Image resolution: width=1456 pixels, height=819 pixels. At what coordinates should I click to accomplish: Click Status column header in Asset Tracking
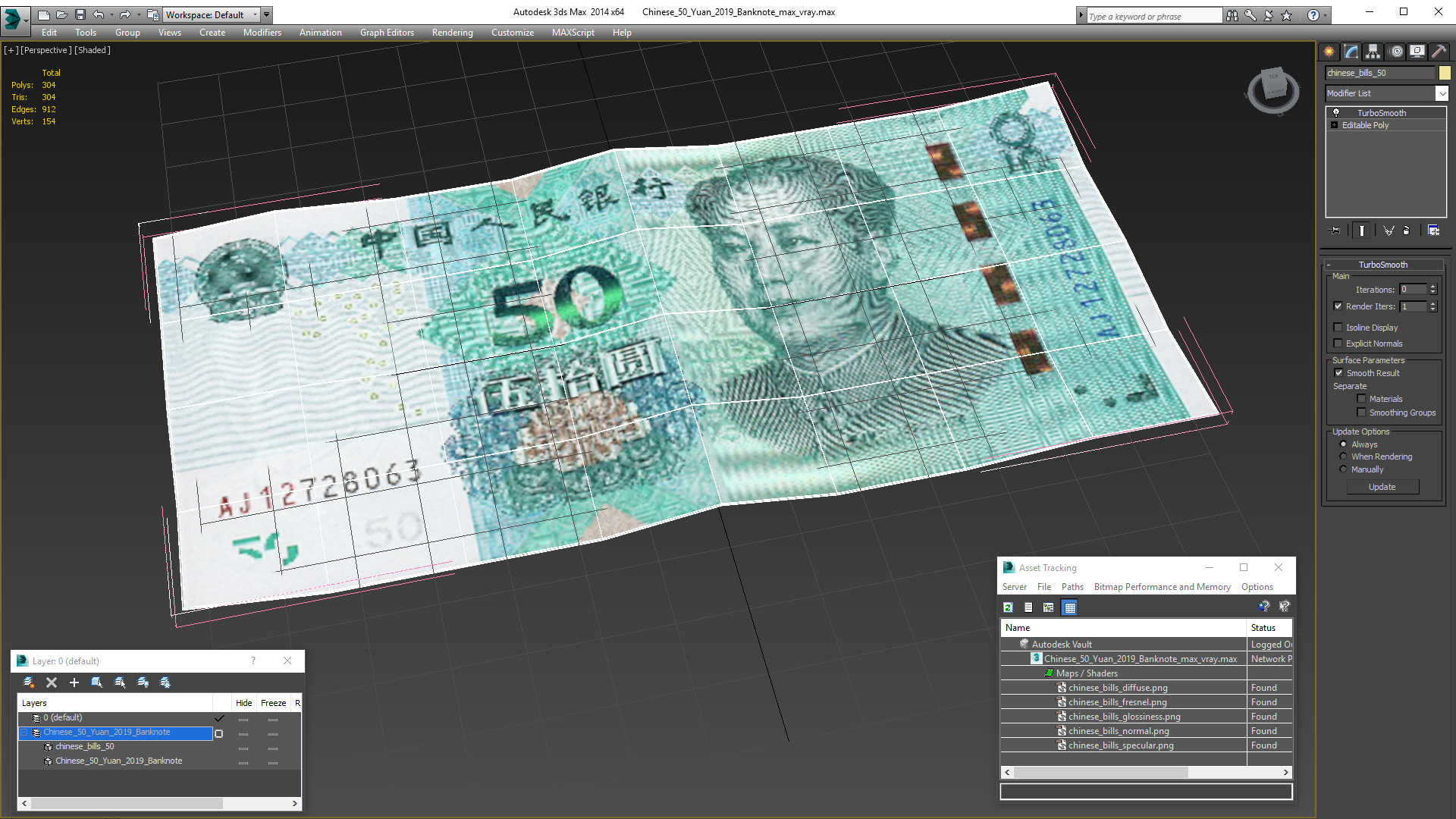click(1269, 628)
